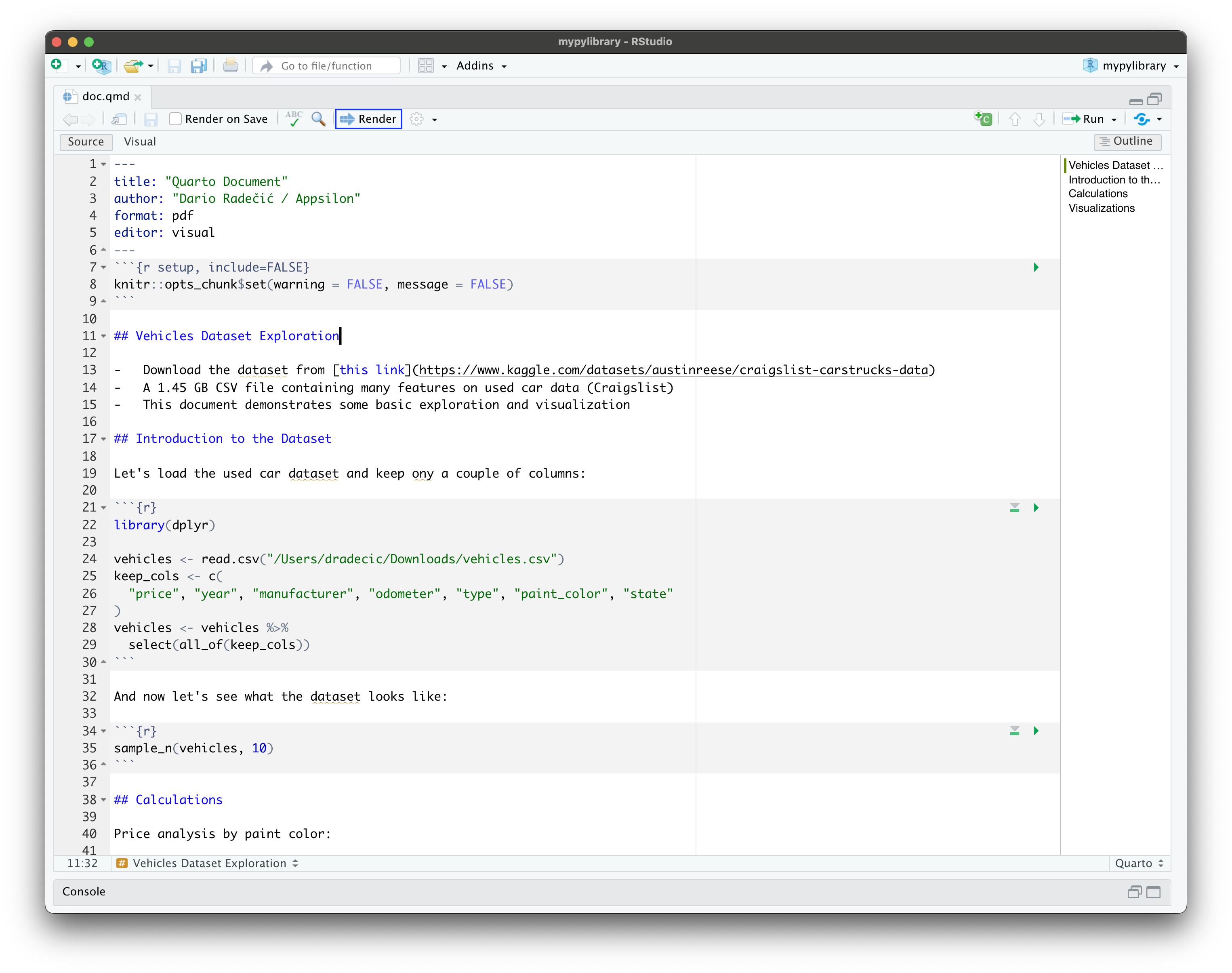
Task: Click the Kaggle dataset URL link
Action: 673,370
